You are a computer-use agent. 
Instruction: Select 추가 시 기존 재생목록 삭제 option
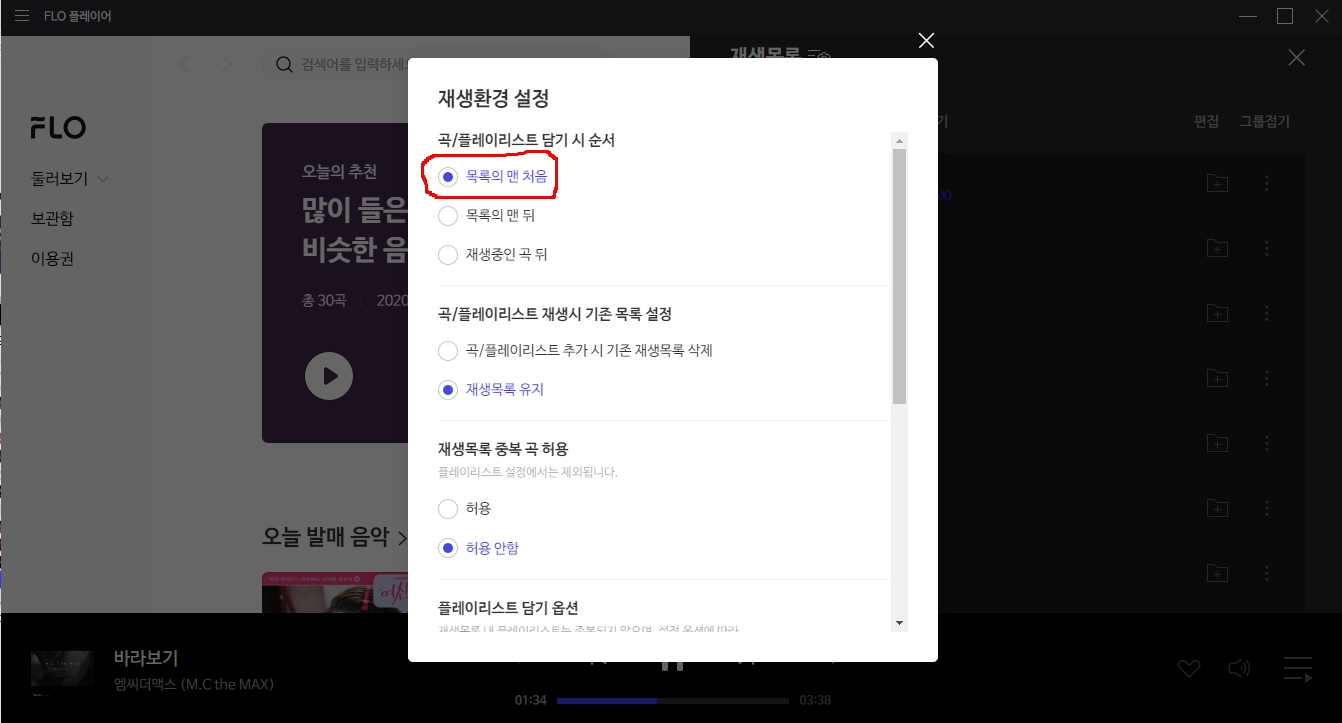(448, 351)
